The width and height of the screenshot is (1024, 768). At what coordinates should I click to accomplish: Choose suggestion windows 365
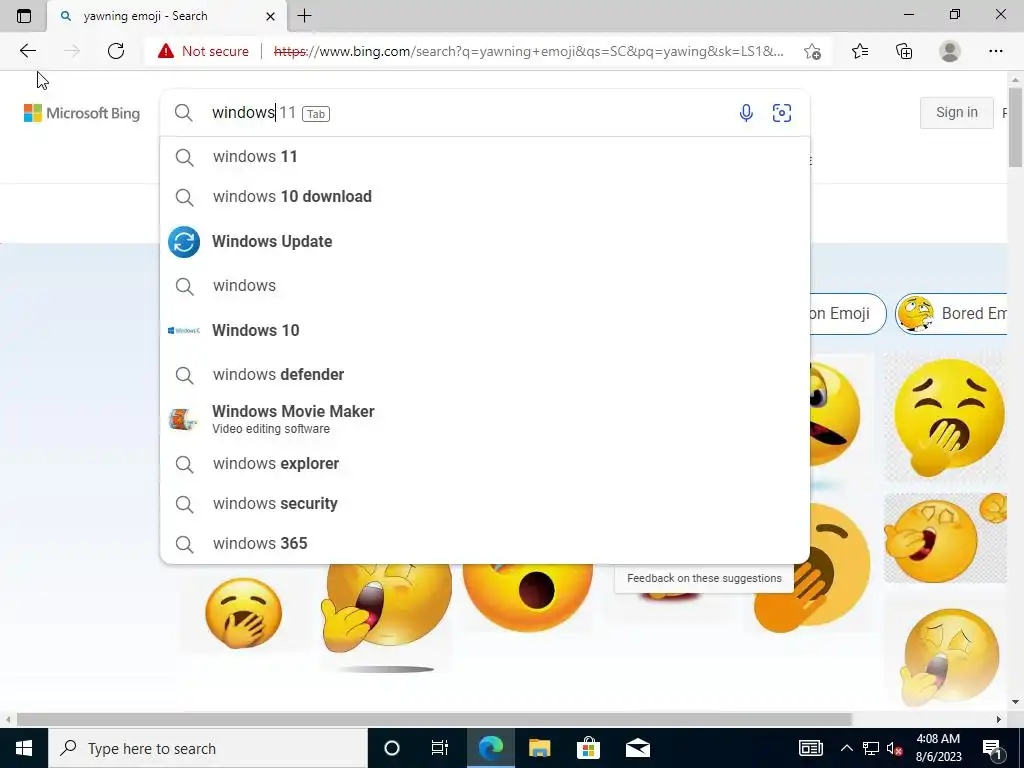click(485, 543)
